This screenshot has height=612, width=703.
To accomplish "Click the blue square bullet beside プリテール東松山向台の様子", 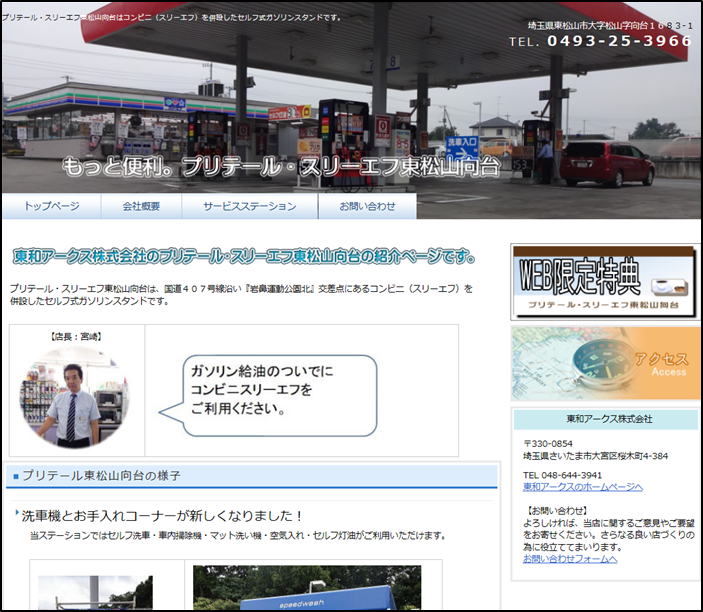I will point(16,476).
